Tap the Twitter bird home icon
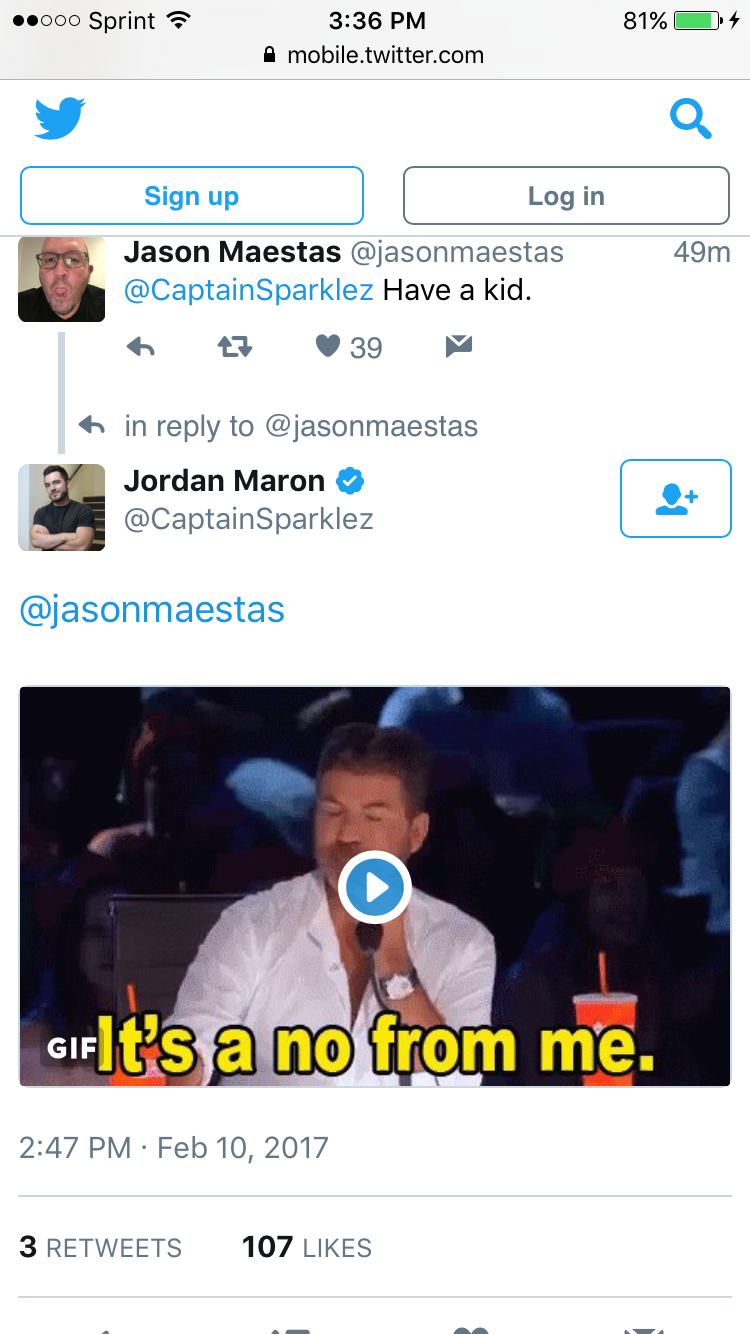This screenshot has height=1334, width=750. [60, 119]
